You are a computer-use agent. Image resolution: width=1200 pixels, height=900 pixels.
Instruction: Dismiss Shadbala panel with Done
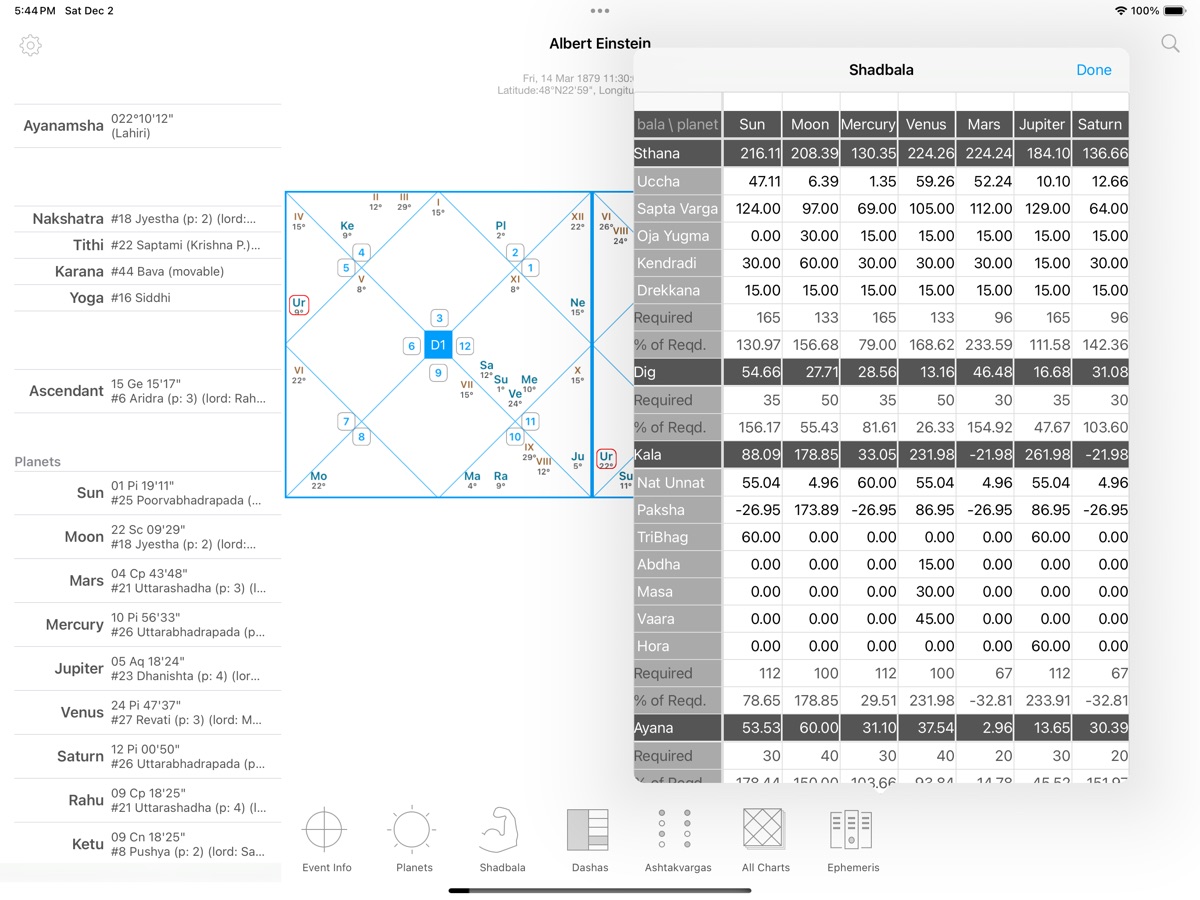coord(1093,70)
